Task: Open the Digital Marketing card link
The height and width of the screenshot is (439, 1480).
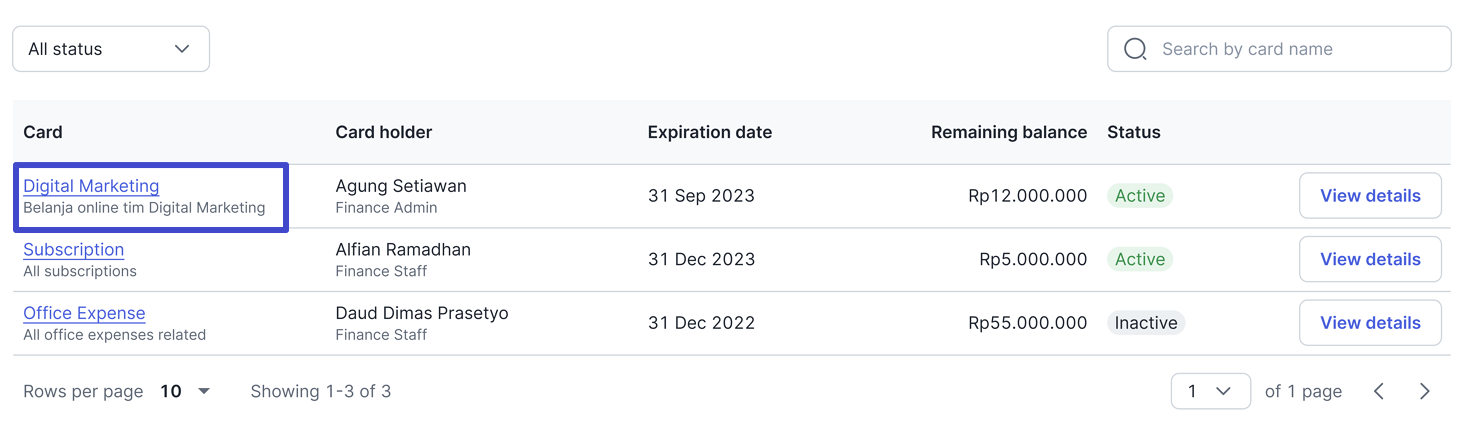Action: (91, 186)
